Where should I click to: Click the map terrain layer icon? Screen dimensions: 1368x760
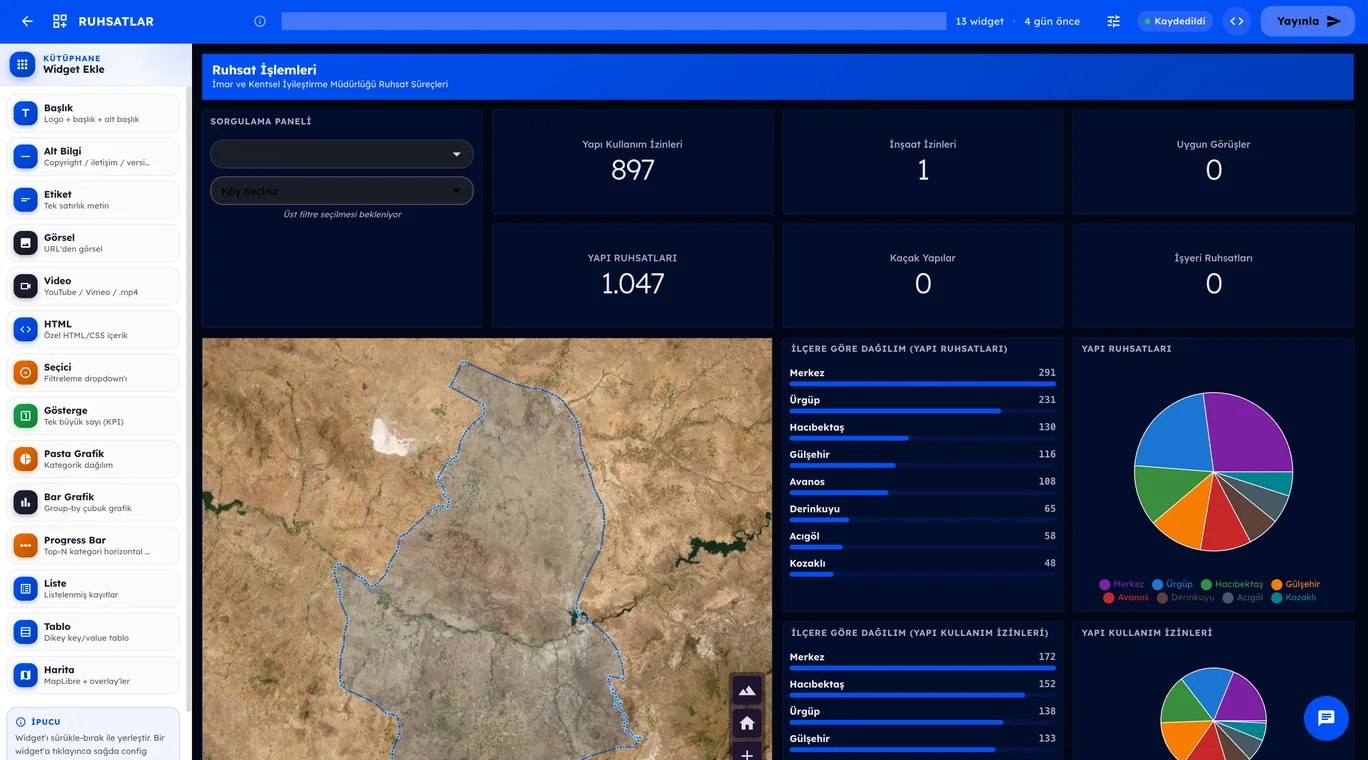tap(747, 690)
